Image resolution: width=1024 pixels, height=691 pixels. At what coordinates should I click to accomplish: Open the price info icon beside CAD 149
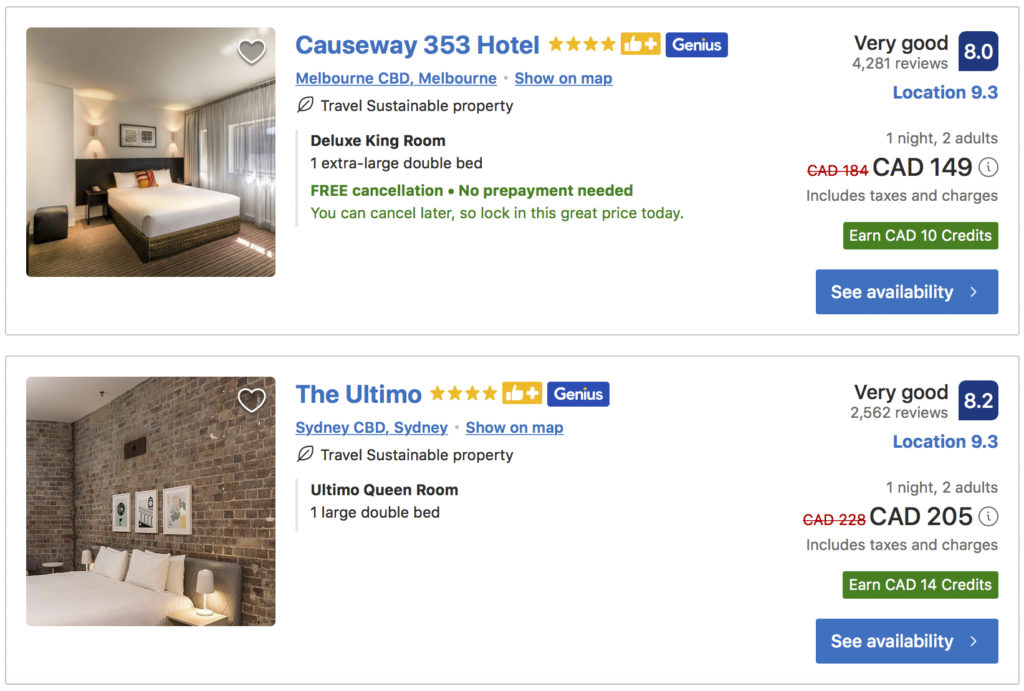(x=989, y=168)
